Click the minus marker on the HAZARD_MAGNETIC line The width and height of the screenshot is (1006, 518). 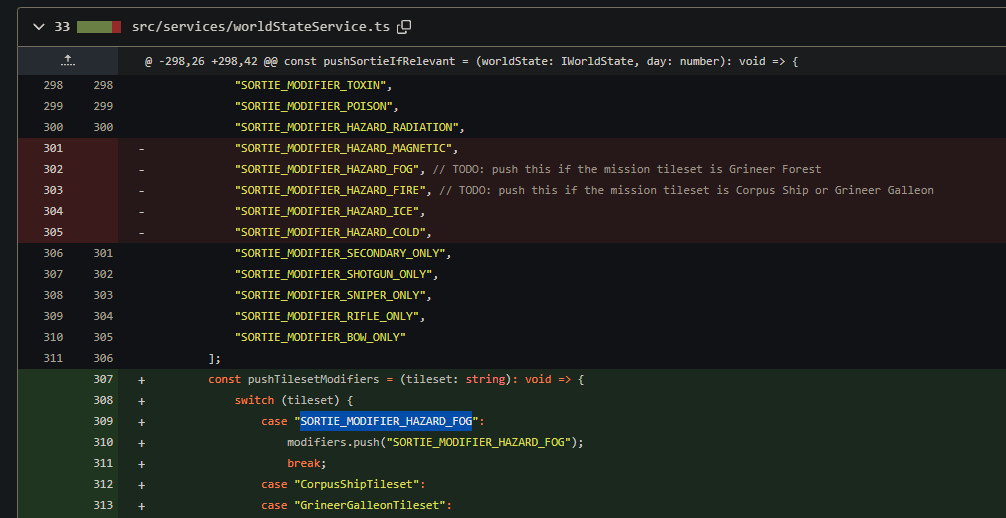pos(141,148)
